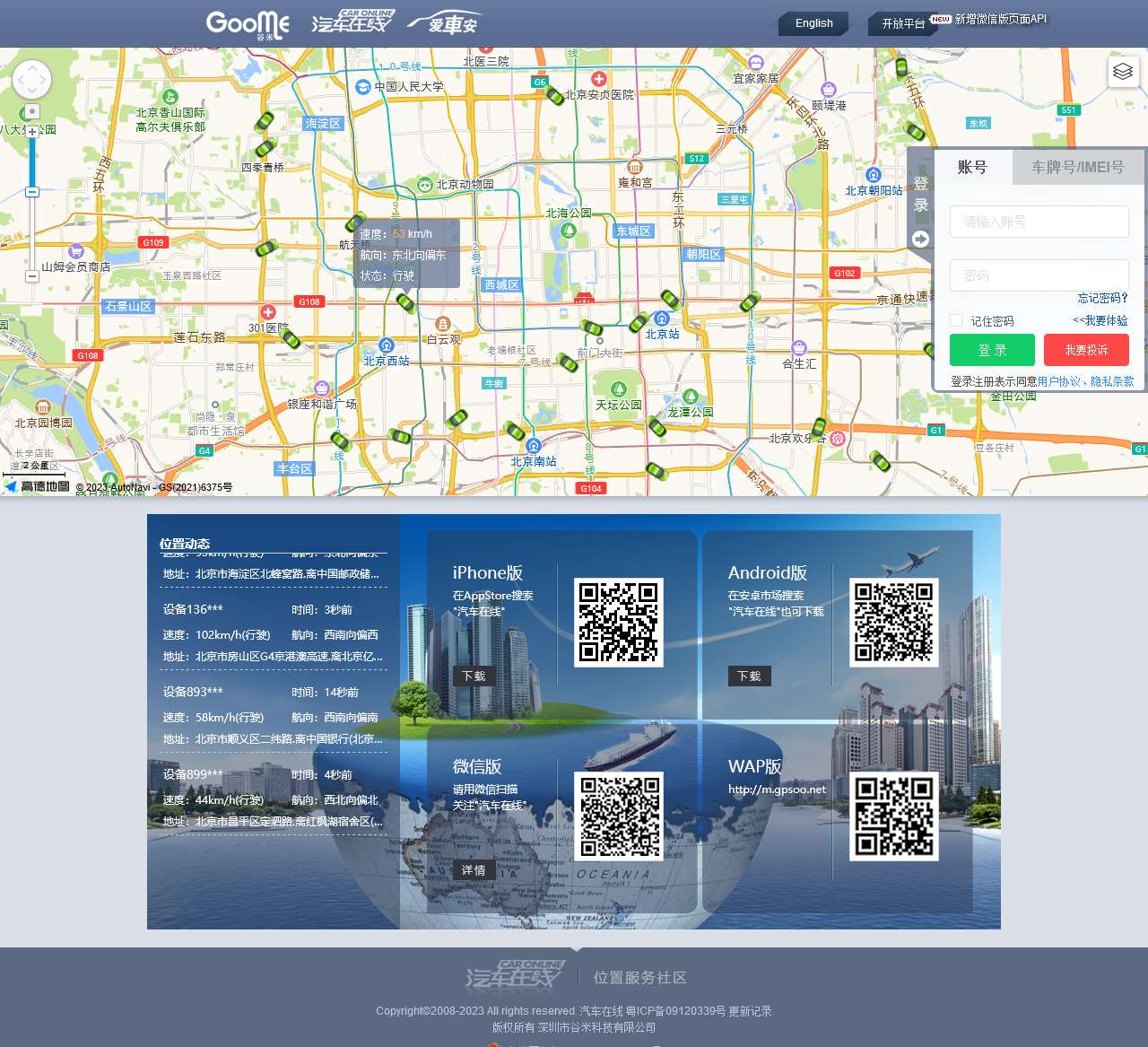Tick the 记住密码 checkbox
This screenshot has width=1148, height=1047.
[x=956, y=320]
